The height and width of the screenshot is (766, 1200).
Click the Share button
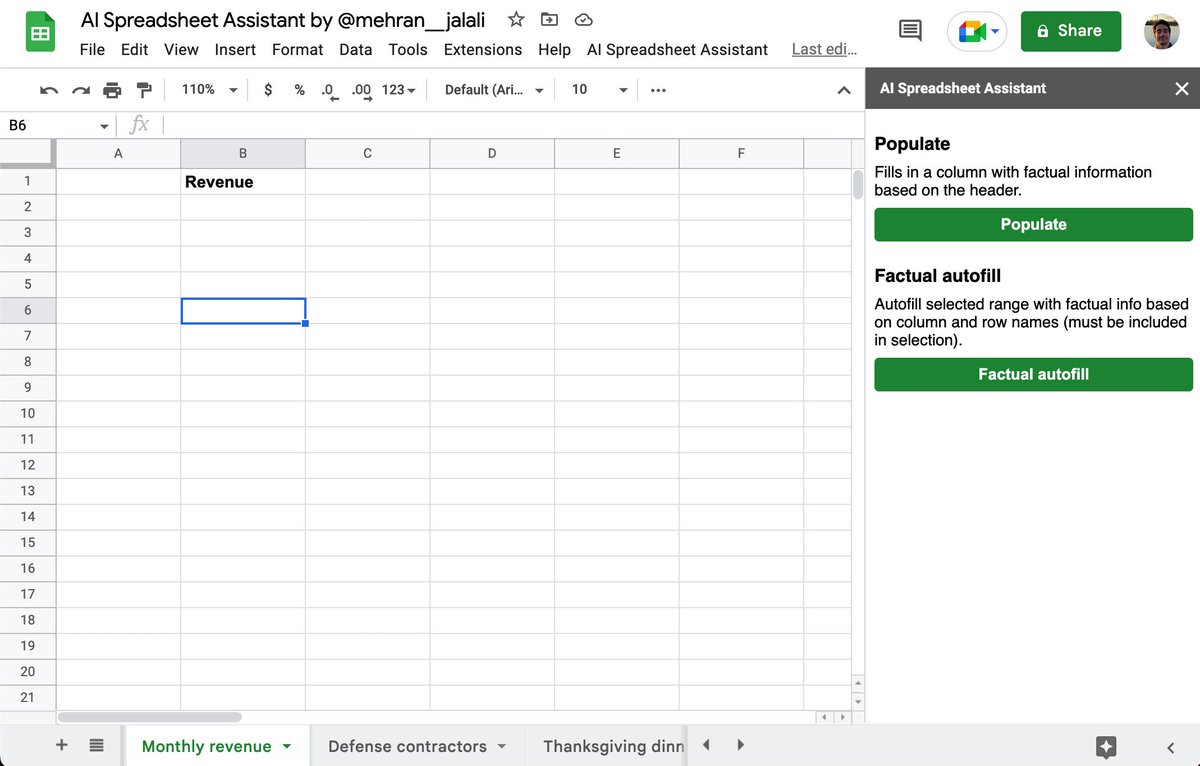[1071, 31]
